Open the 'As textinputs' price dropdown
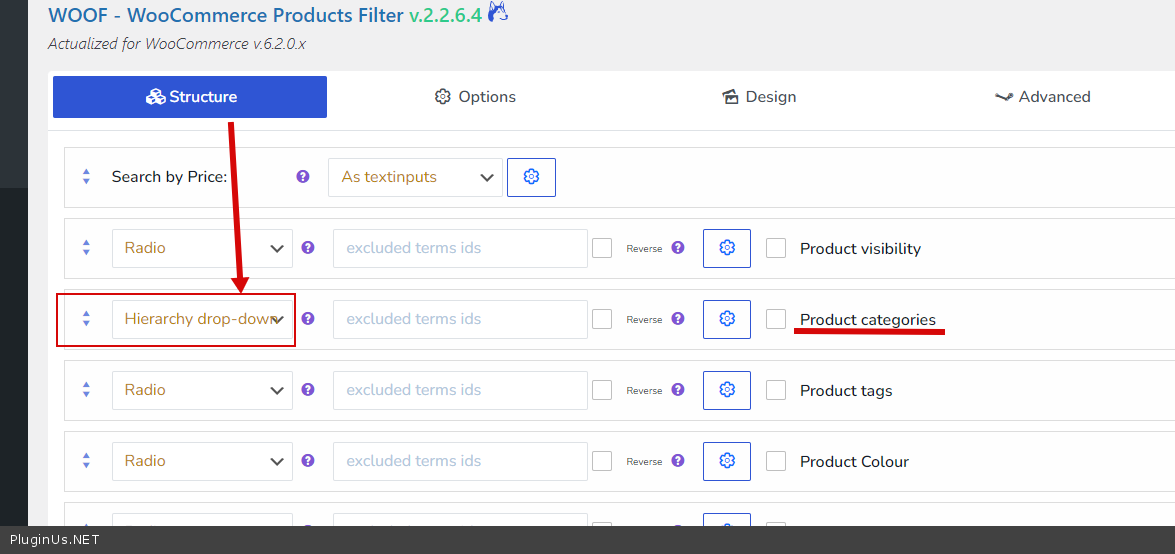The height and width of the screenshot is (554, 1175). [x=415, y=177]
